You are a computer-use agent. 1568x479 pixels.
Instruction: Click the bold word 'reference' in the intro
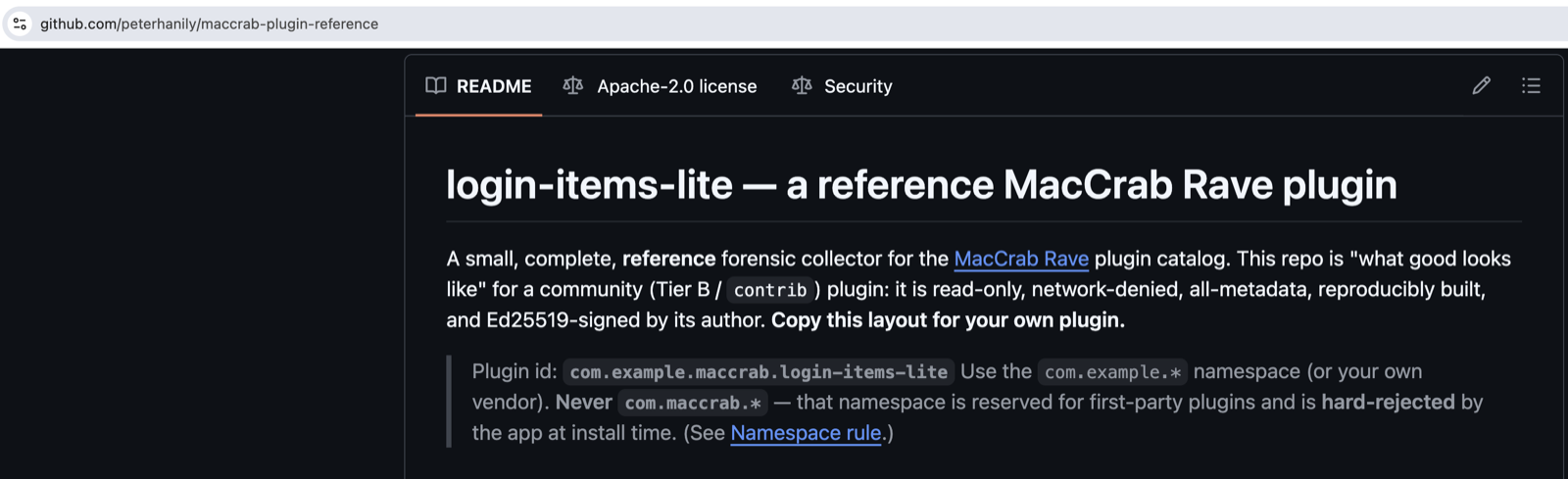pos(669,259)
